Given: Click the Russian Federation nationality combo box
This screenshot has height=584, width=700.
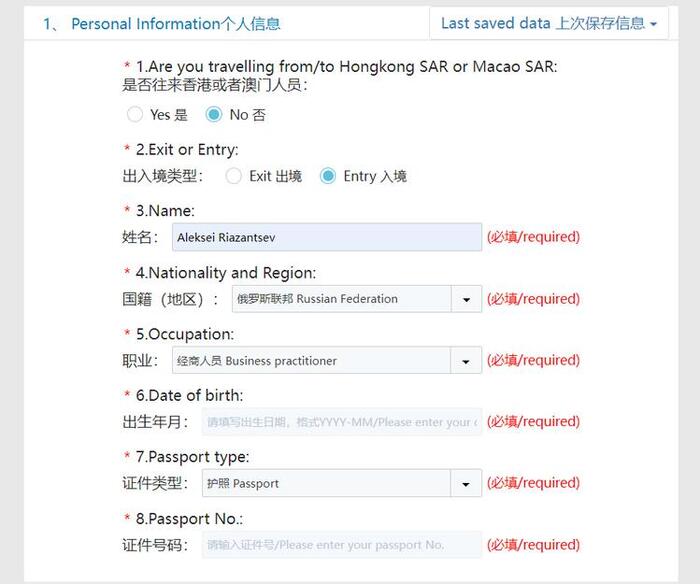Looking at the screenshot, I should 340,299.
